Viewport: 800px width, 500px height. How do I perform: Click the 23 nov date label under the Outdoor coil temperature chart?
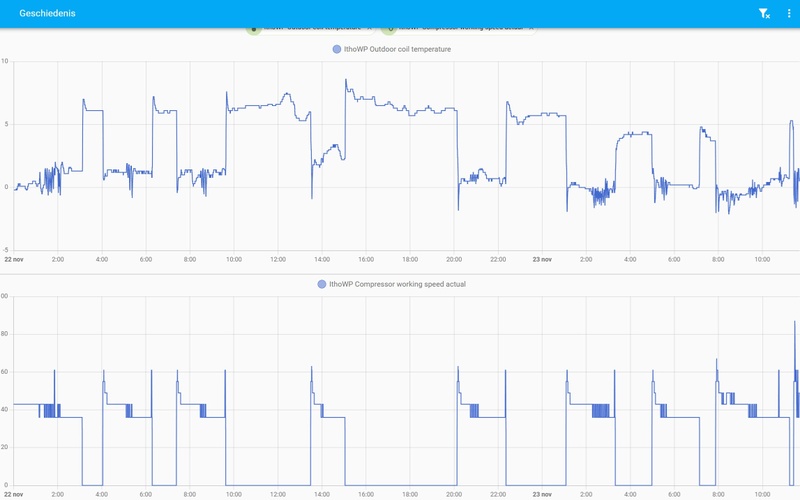[542, 259]
